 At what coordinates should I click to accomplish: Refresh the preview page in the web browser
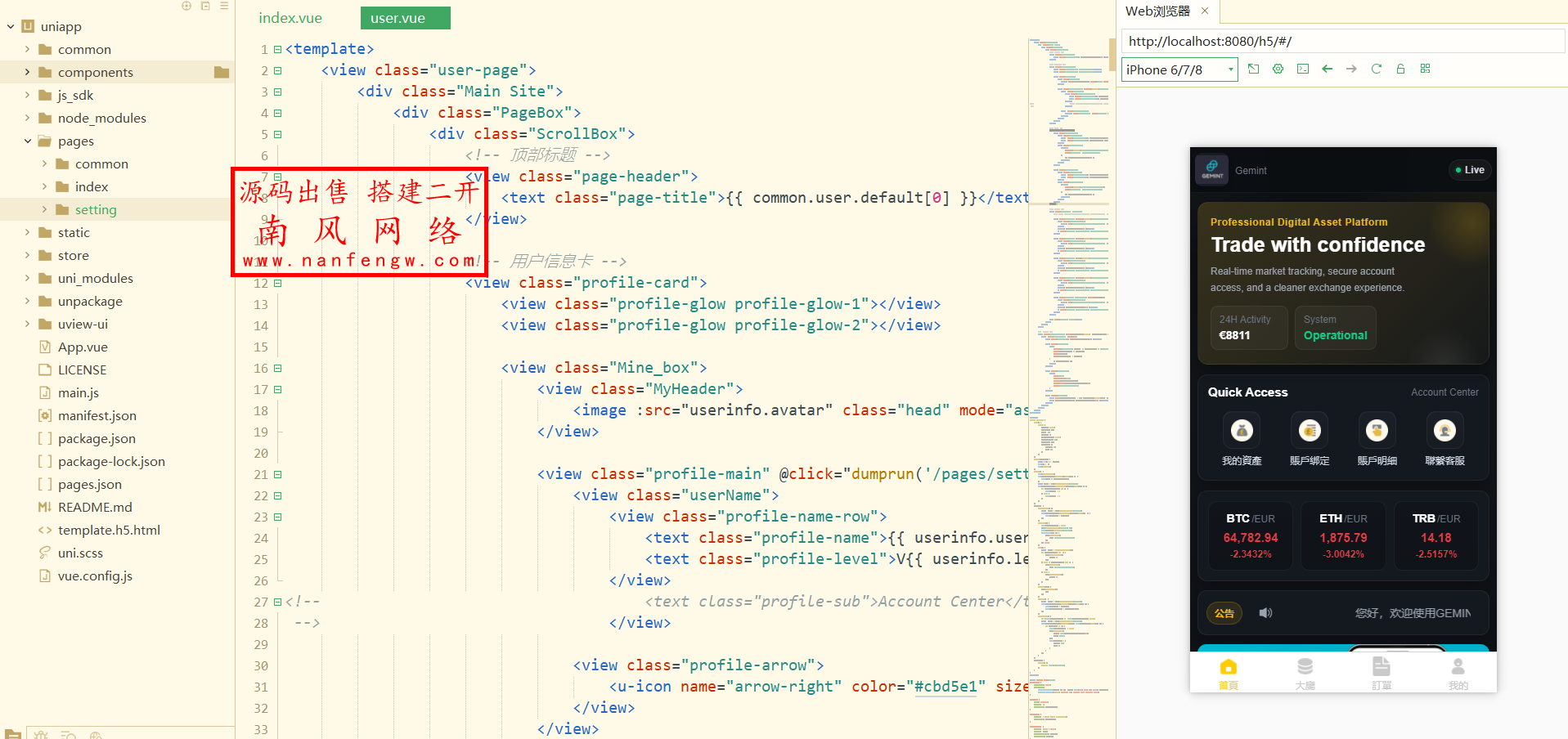point(1377,69)
